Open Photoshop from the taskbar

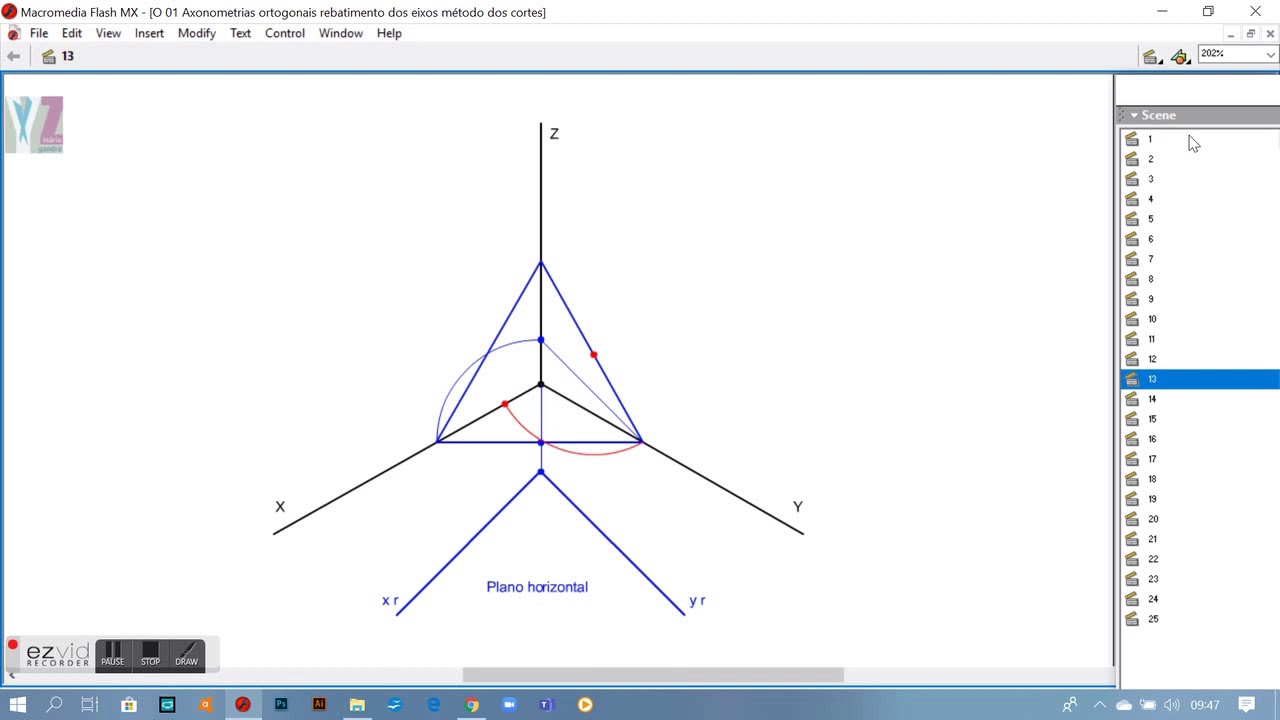coord(281,705)
